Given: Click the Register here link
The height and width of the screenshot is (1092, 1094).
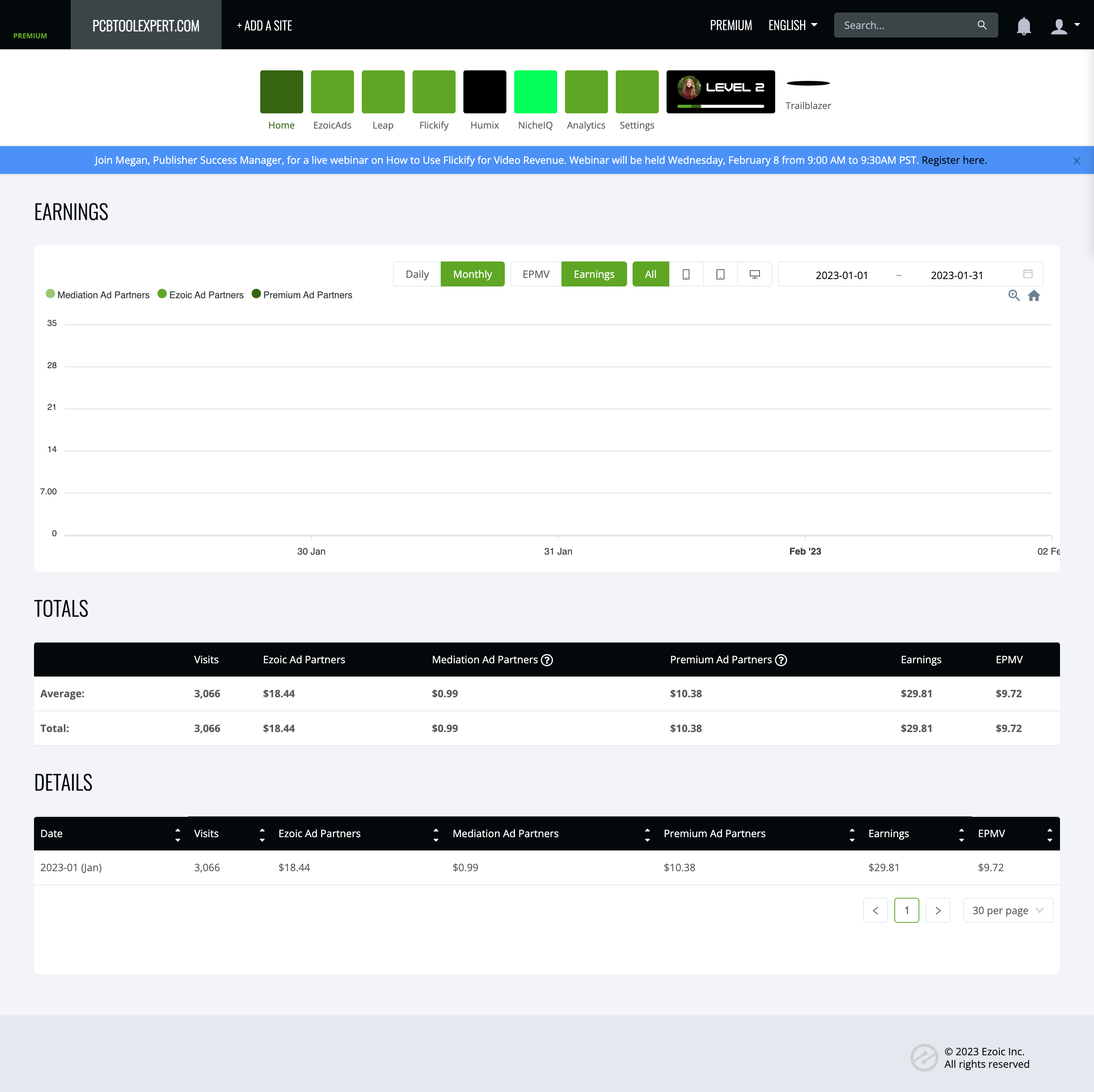Looking at the screenshot, I should 954,160.
